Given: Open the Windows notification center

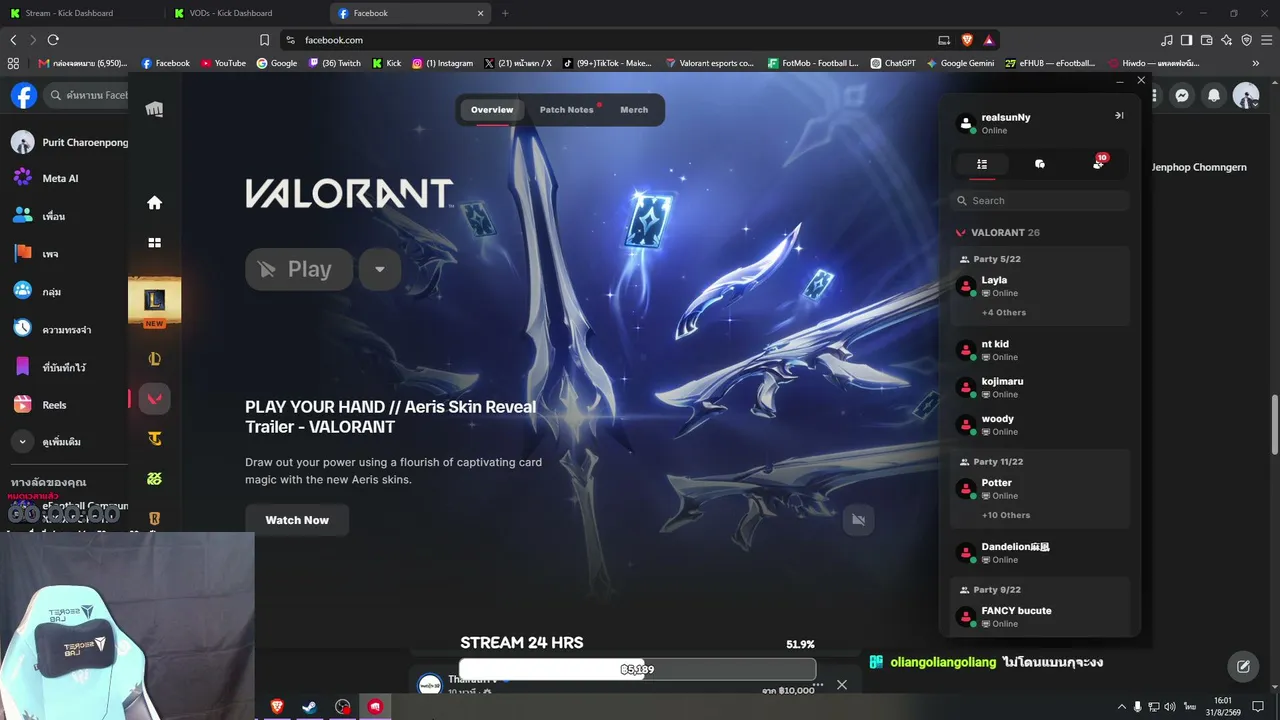Looking at the screenshot, I should 1258,707.
